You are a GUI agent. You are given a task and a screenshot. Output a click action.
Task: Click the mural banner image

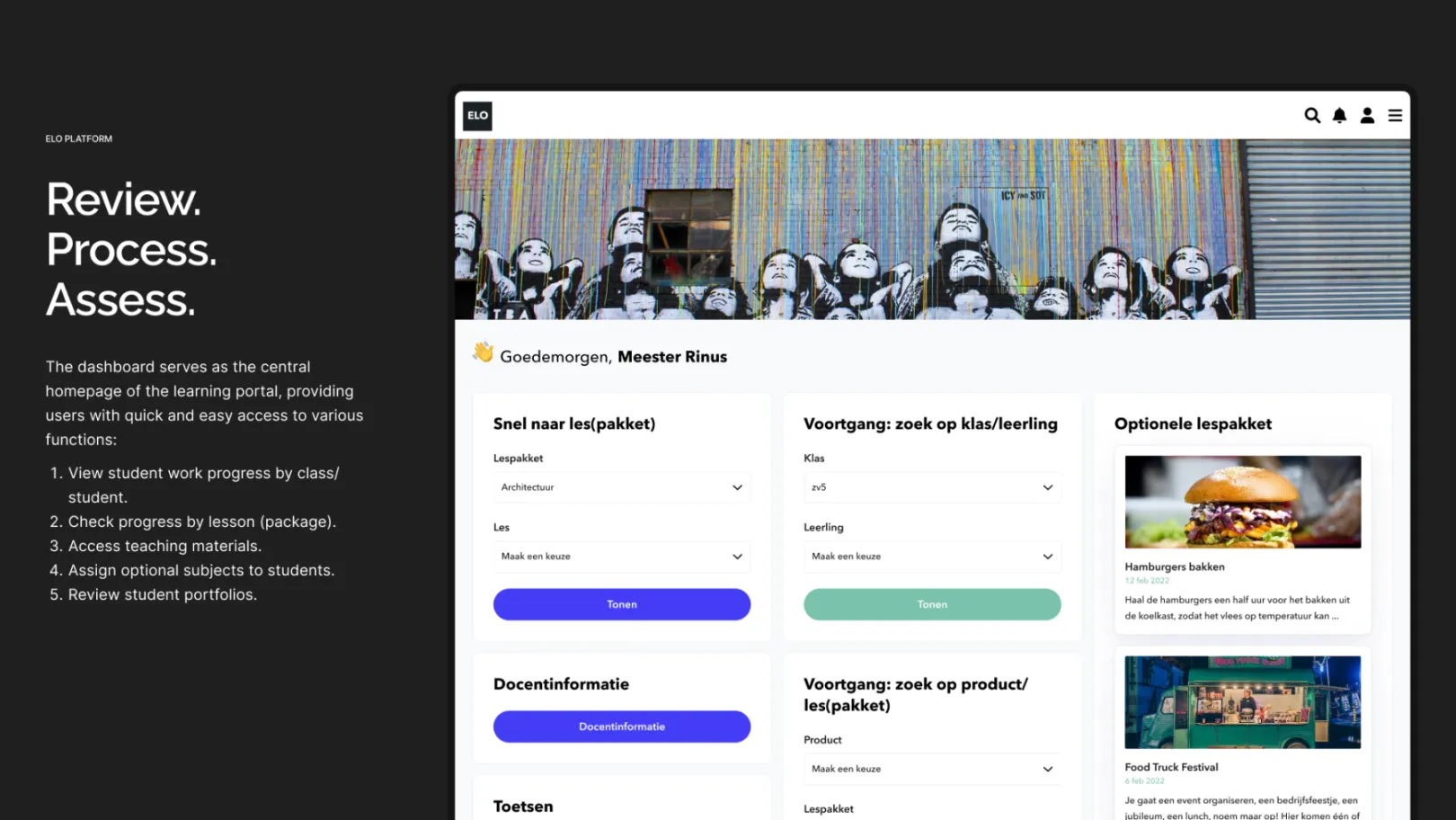pyautogui.click(x=932, y=229)
